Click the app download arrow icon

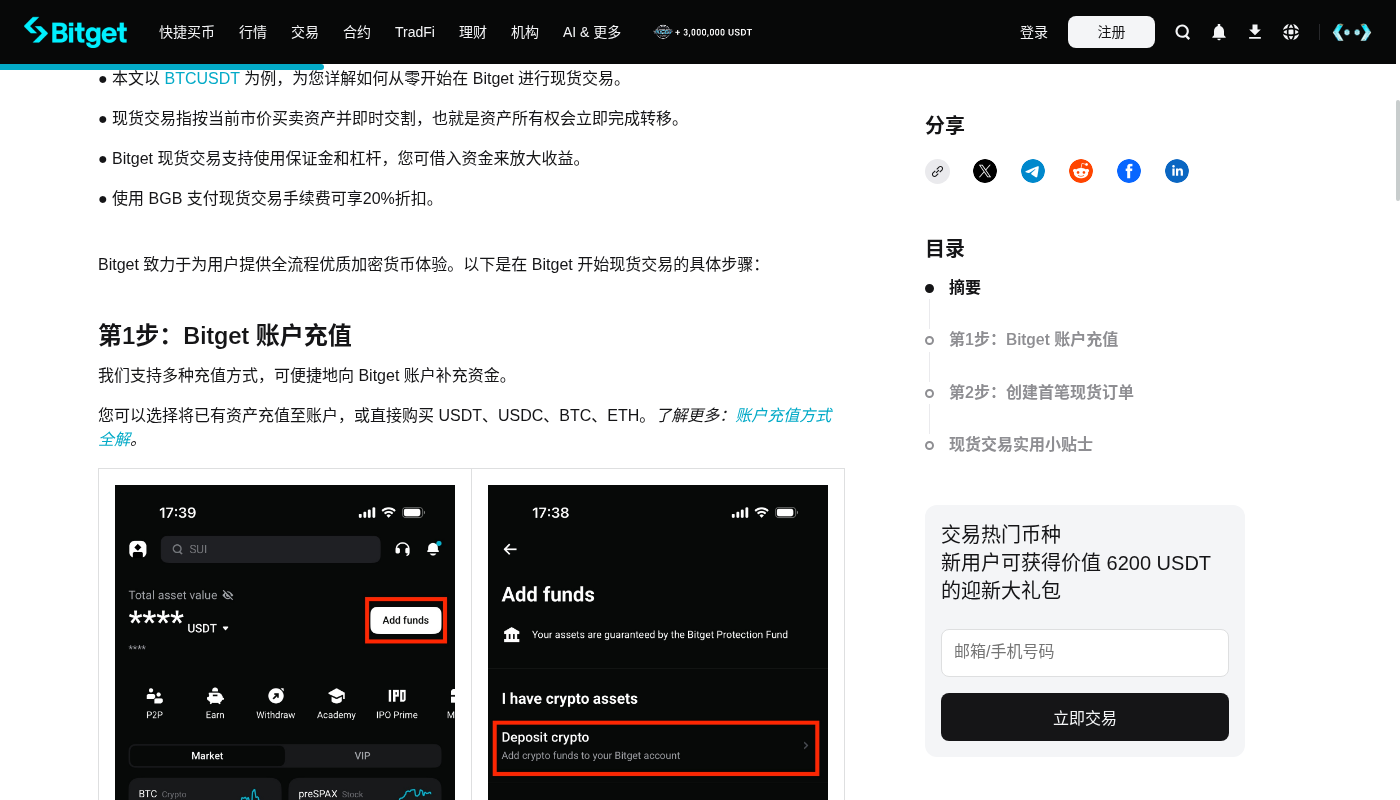pyautogui.click(x=1255, y=32)
